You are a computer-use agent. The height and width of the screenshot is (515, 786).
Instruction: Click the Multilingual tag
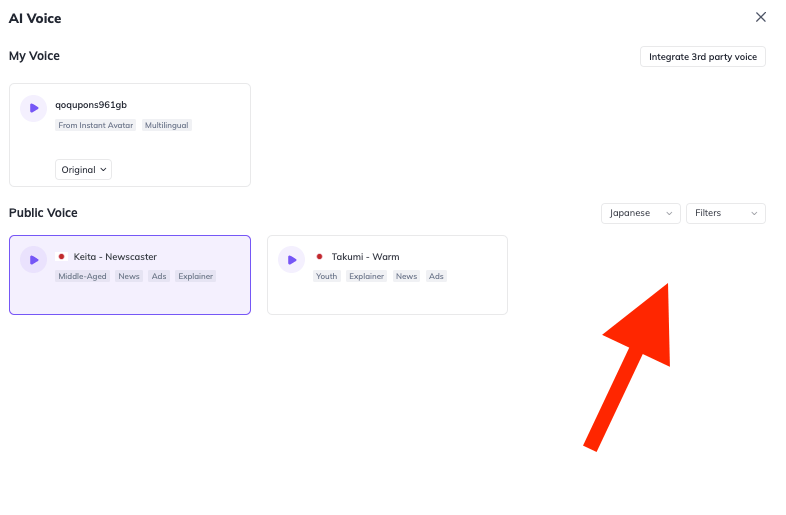click(166, 125)
